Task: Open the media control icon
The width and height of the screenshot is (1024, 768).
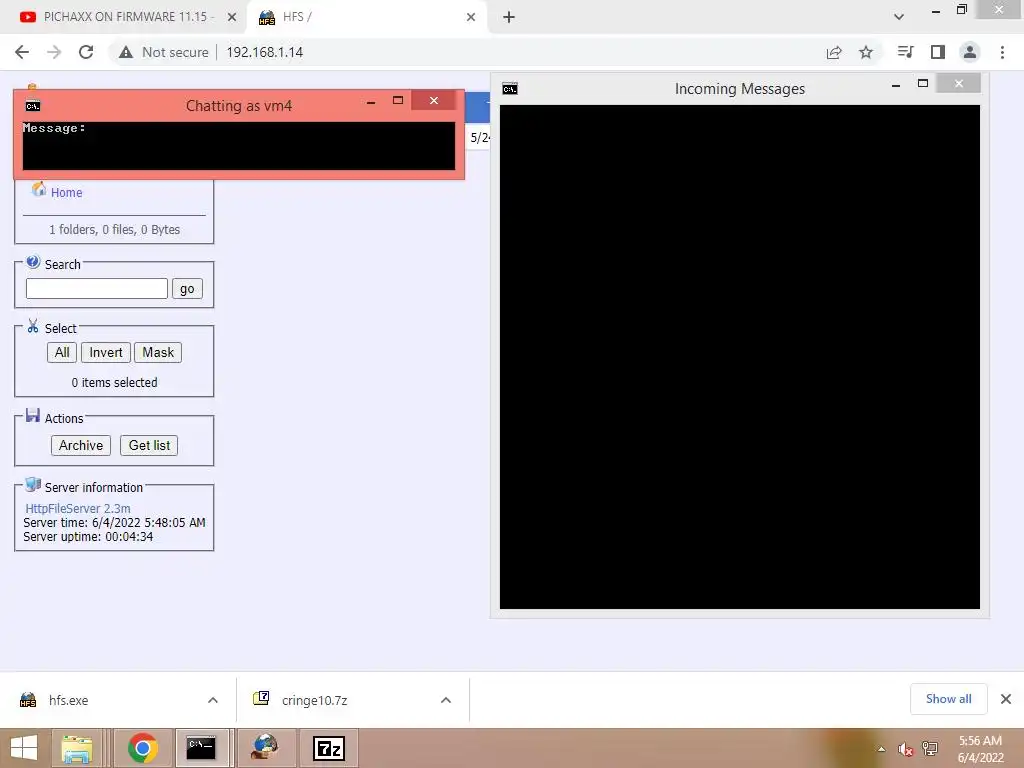Action: 905,52
